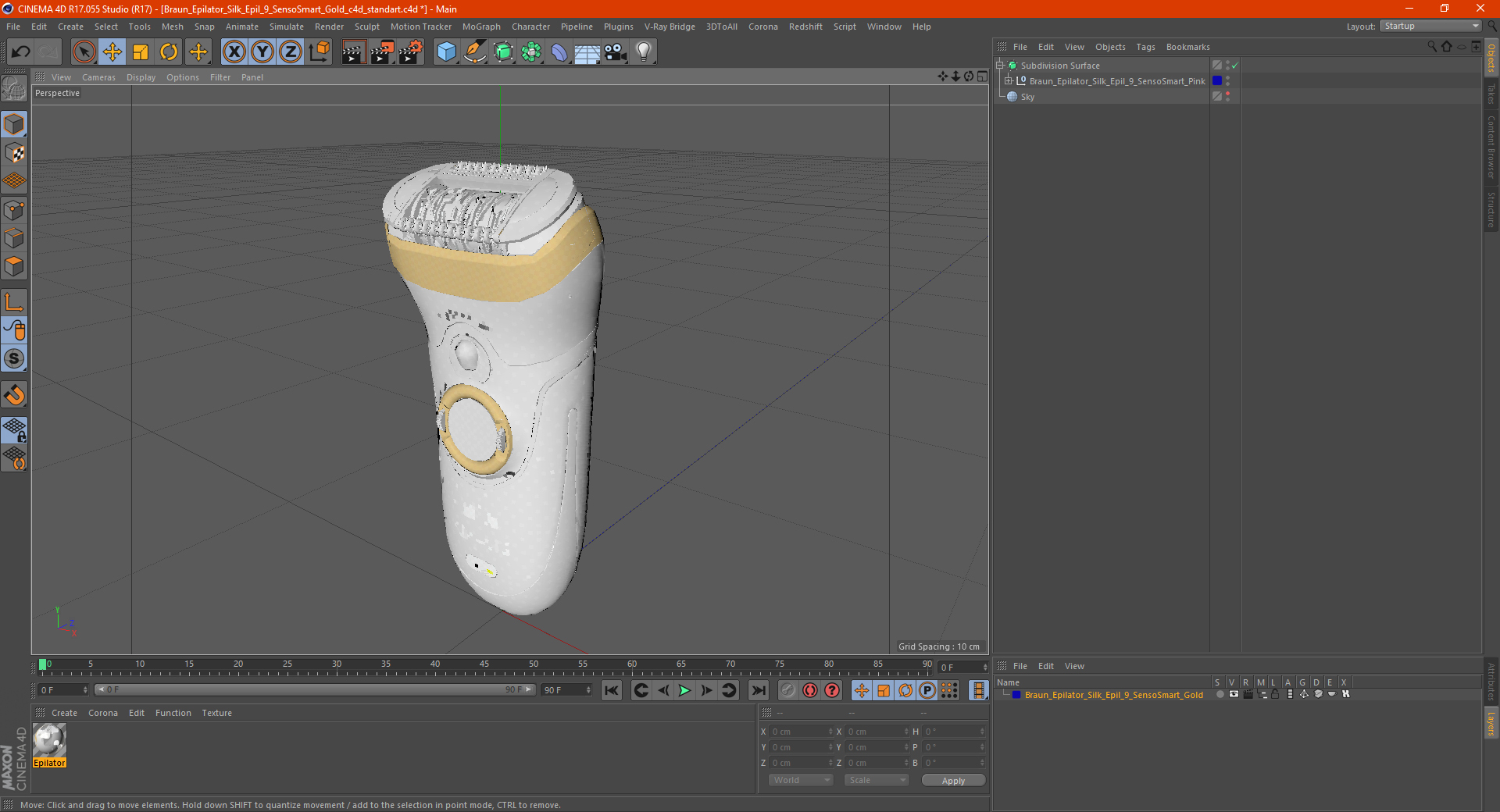Add a Cube primitive object
Image resolution: width=1500 pixels, height=812 pixels.
coord(446,52)
